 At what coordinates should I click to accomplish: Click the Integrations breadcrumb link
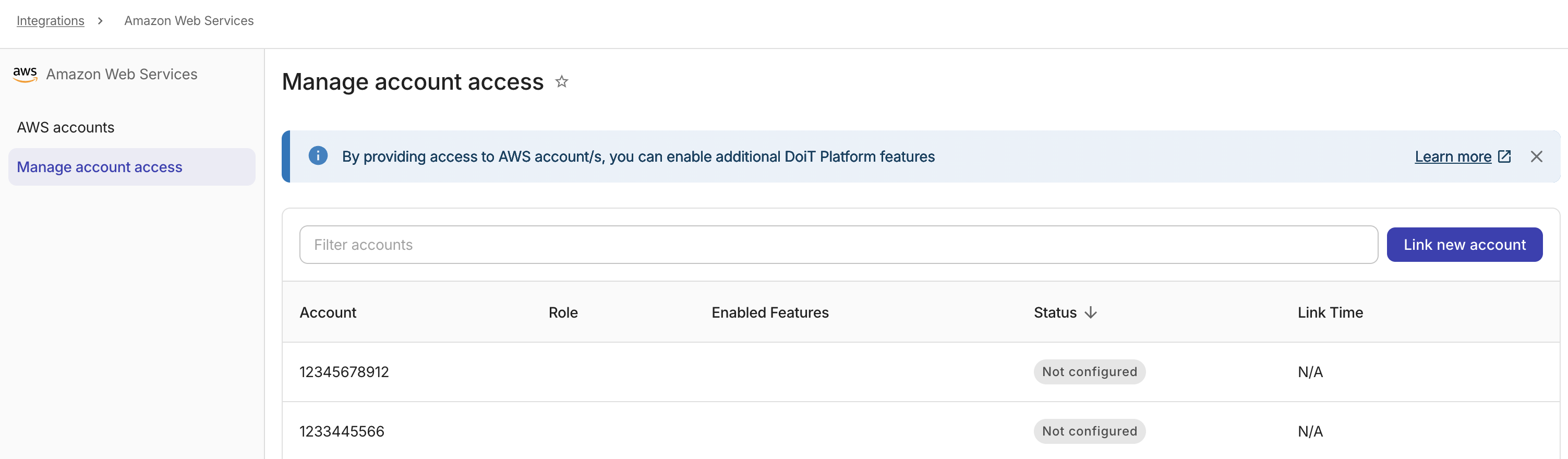click(51, 21)
